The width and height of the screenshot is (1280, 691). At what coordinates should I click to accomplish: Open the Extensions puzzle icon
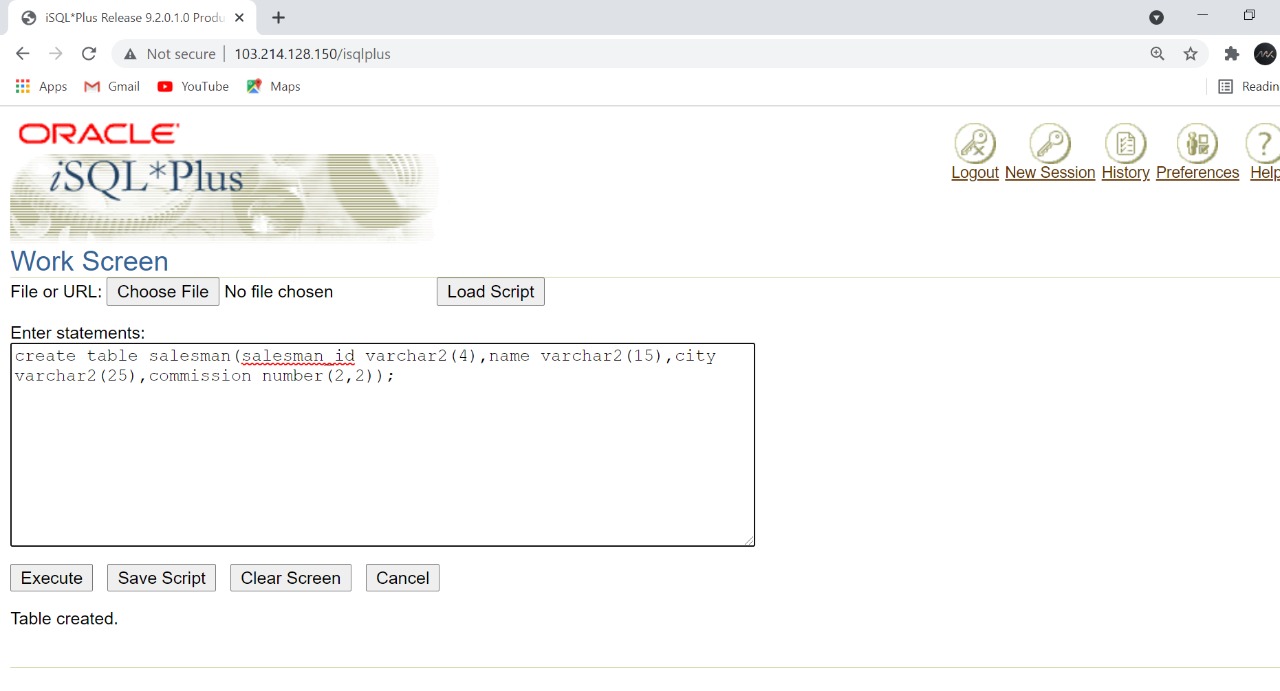tap(1232, 54)
